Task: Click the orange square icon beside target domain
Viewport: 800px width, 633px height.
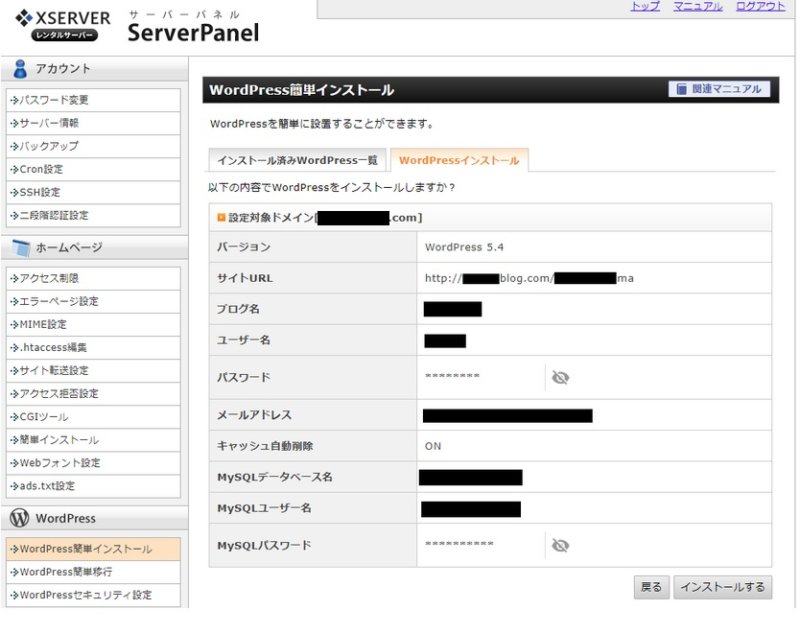Action: pyautogui.click(x=221, y=218)
